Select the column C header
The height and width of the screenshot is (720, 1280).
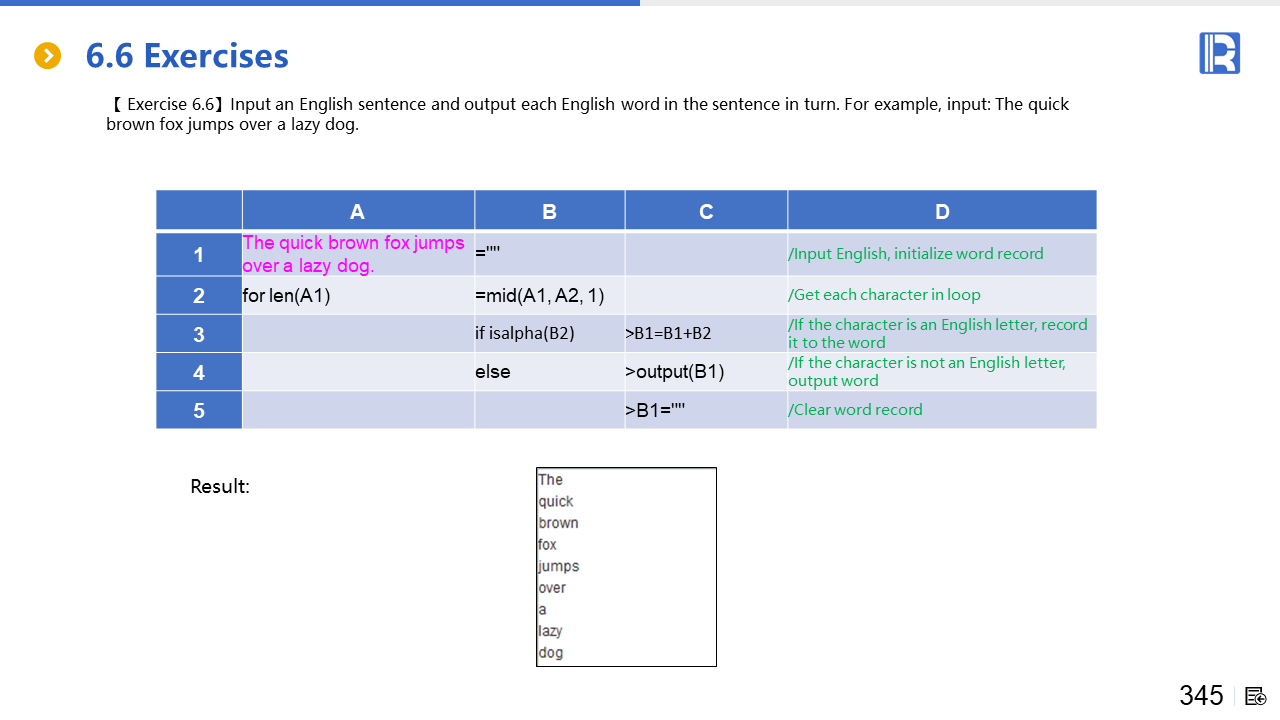[x=706, y=211]
